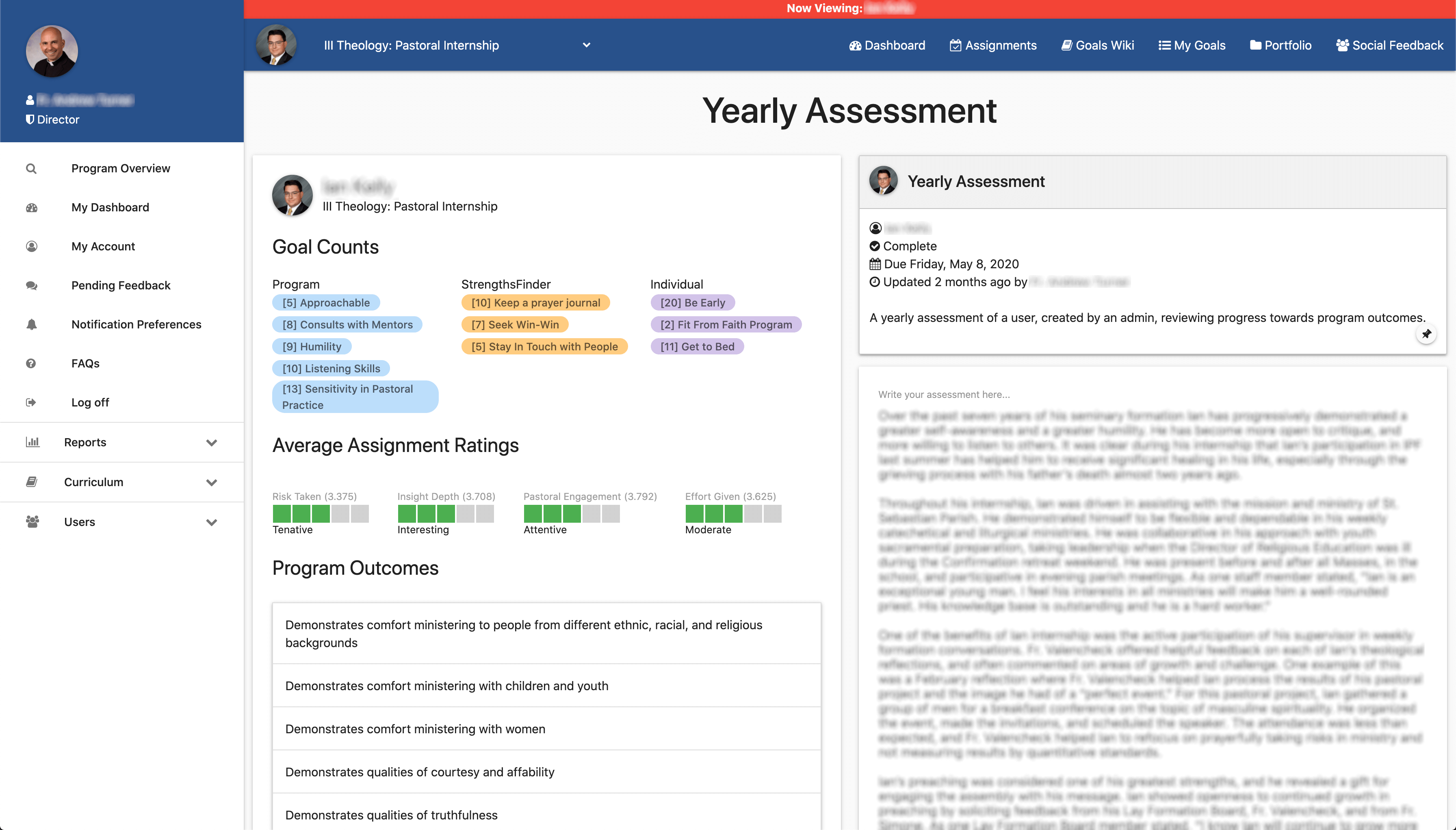Click the Consults with Mentors tag

[347, 324]
